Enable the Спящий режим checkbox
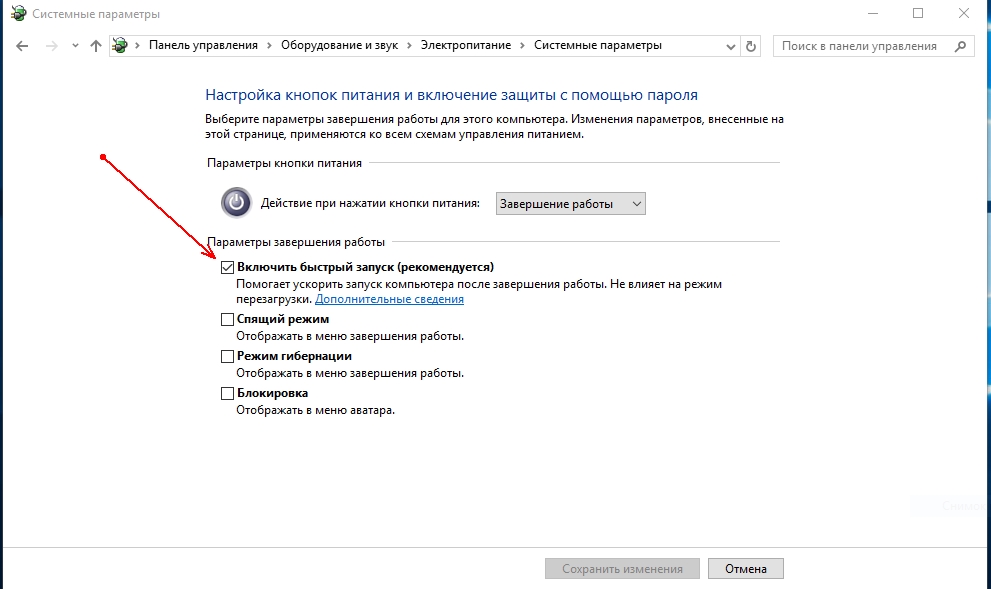Image resolution: width=991 pixels, height=589 pixels. (x=227, y=320)
